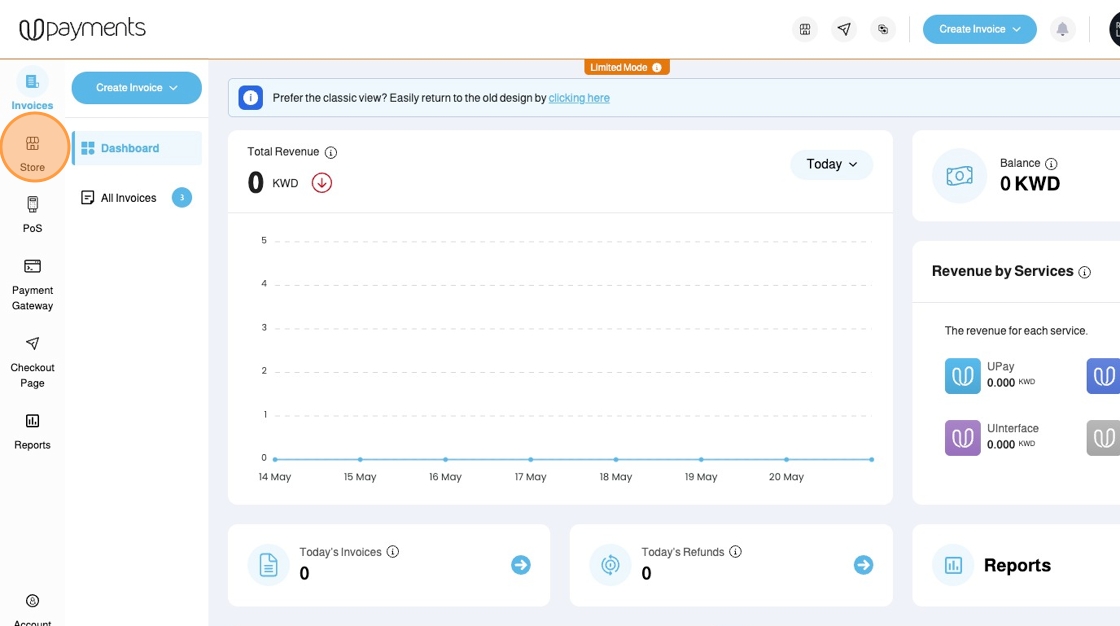Click the Limited Mode info badge
The height and width of the screenshot is (626, 1120).
tap(626, 67)
